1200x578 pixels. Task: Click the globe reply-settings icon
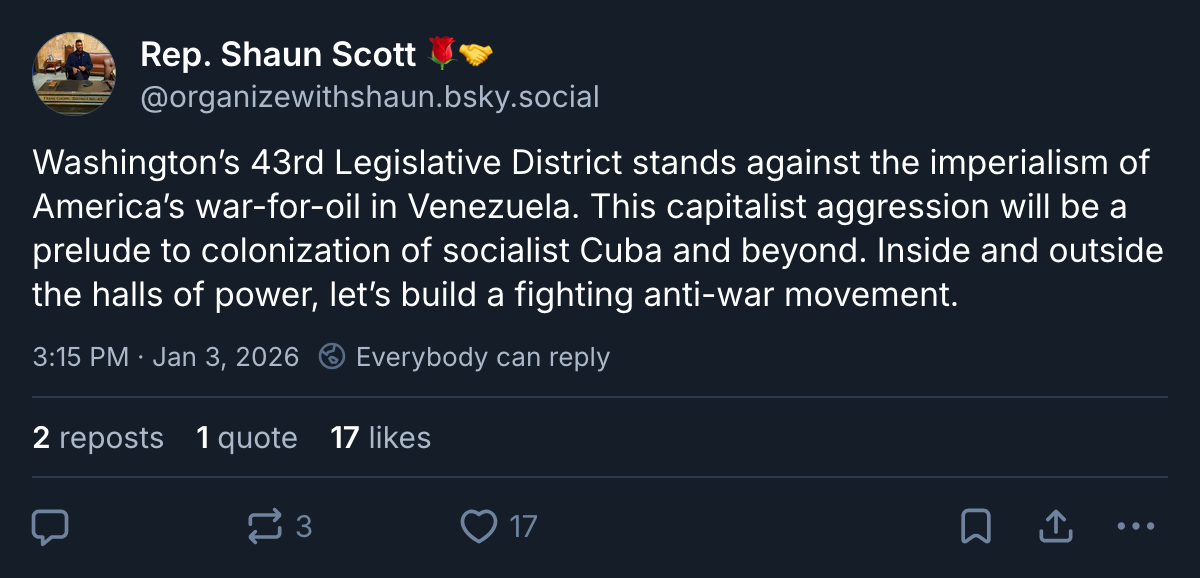point(332,357)
